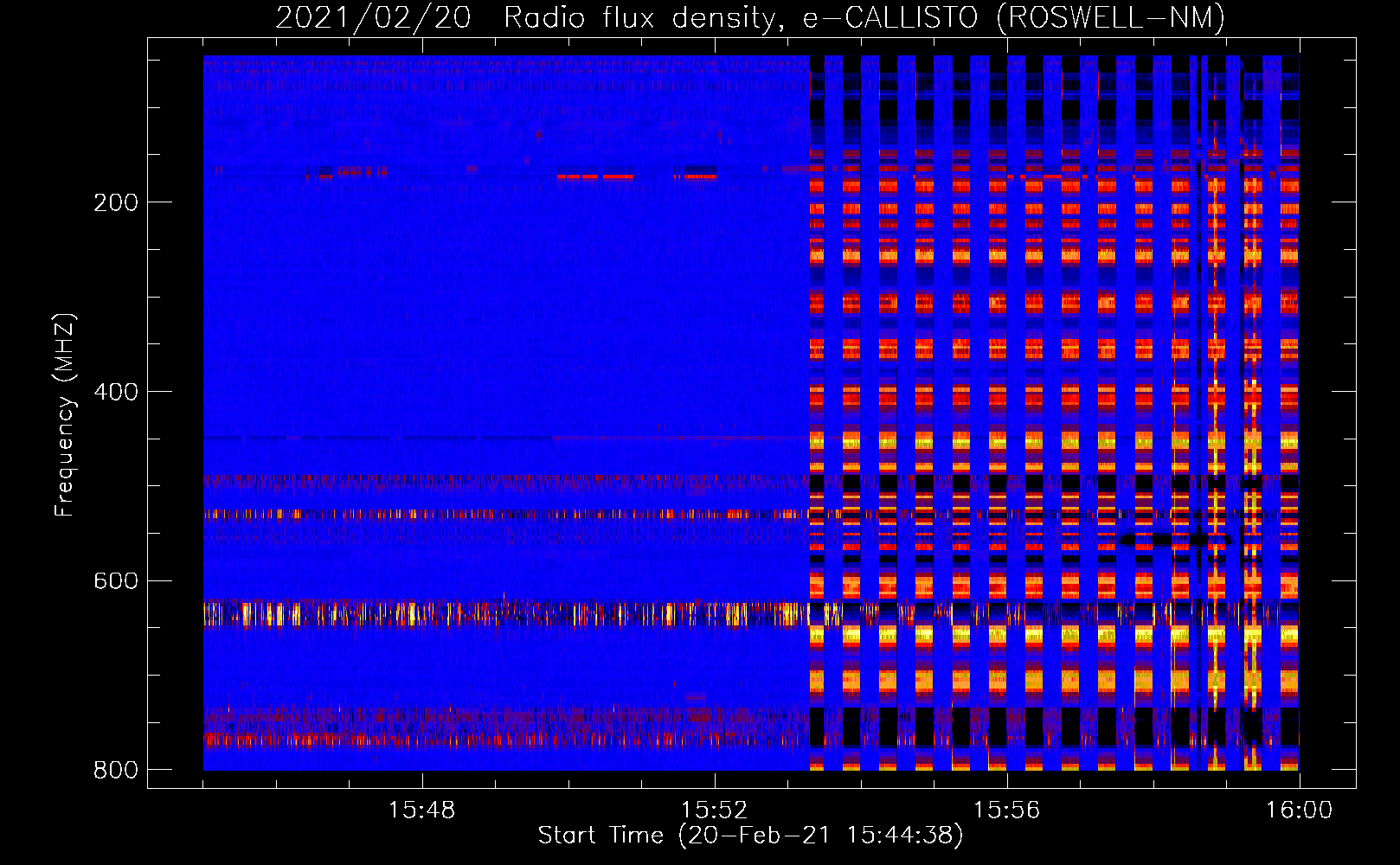The width and height of the screenshot is (1400, 865).
Task: Click the 800 frequency tick label
Action: tap(116, 770)
